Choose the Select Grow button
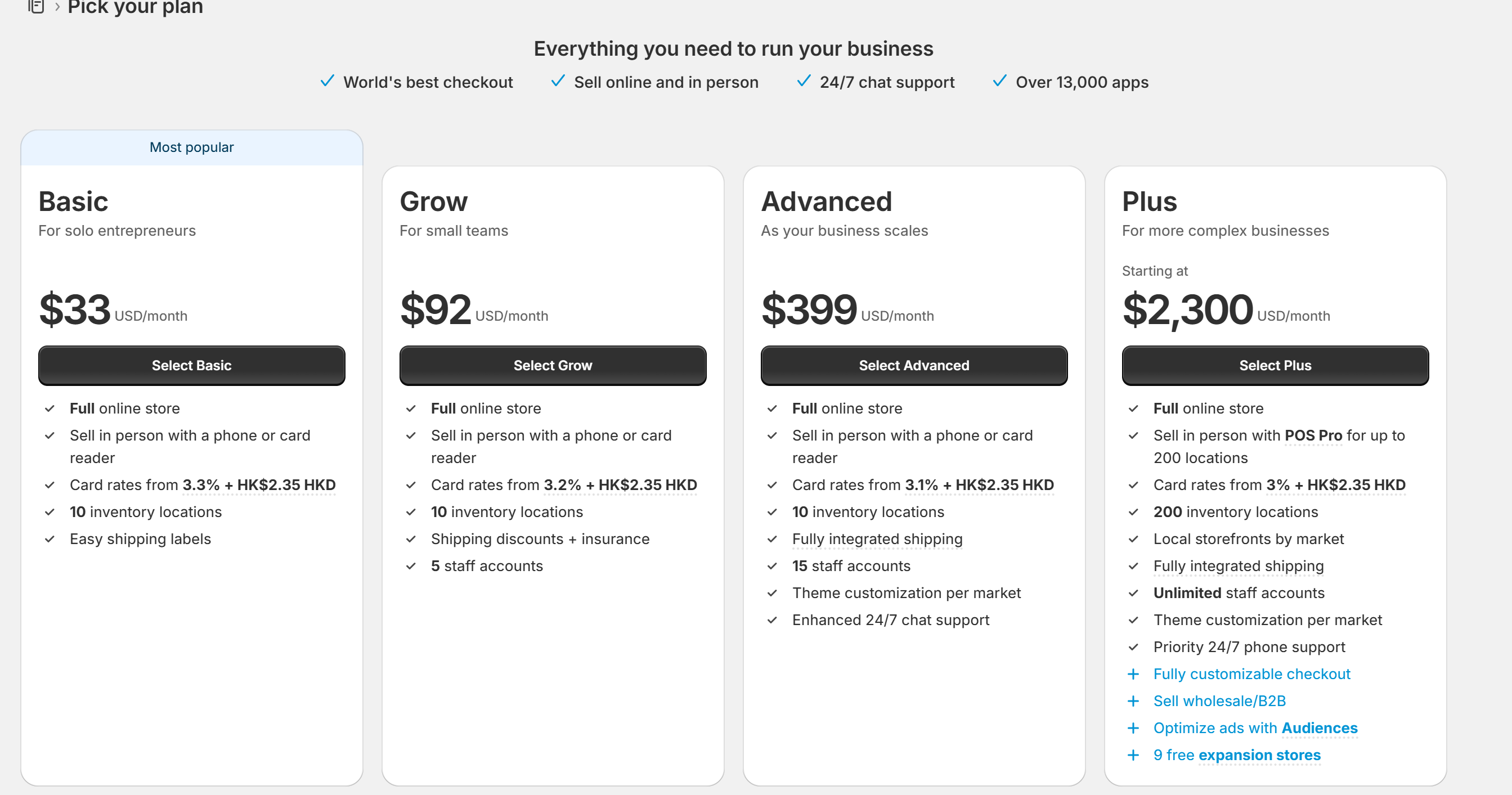 (x=553, y=366)
